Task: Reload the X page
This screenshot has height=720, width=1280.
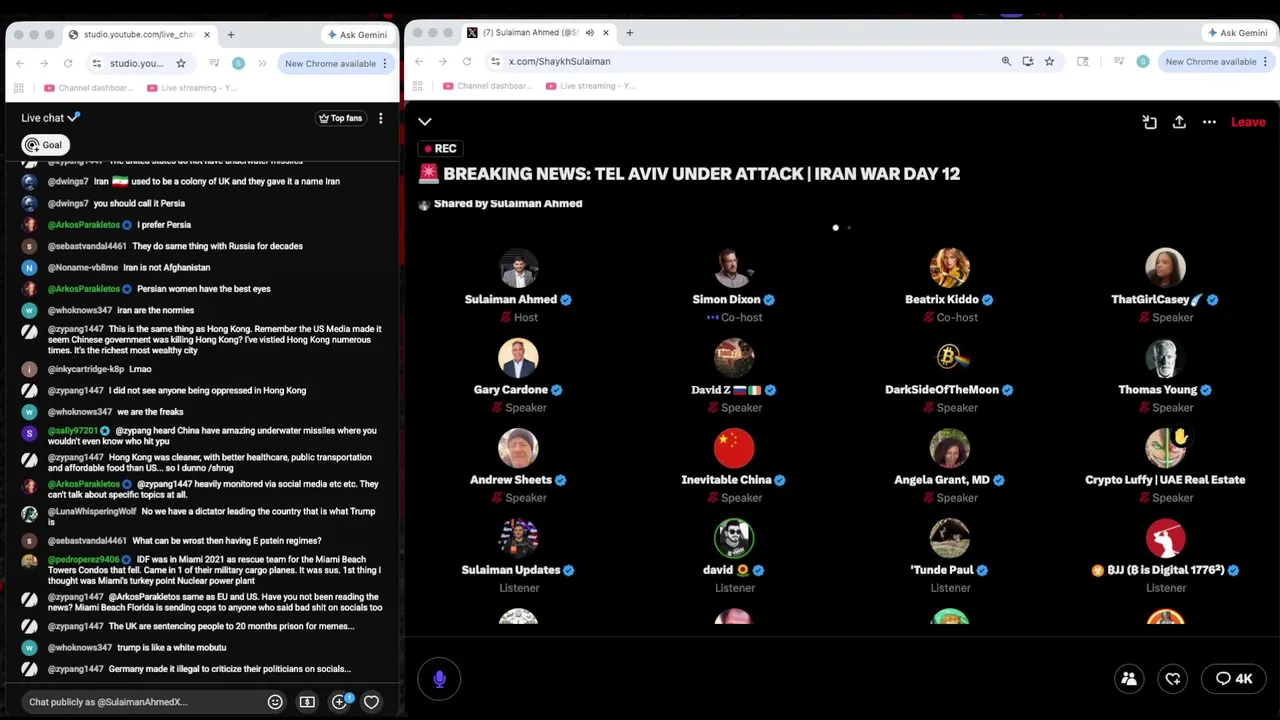Action: point(467,61)
